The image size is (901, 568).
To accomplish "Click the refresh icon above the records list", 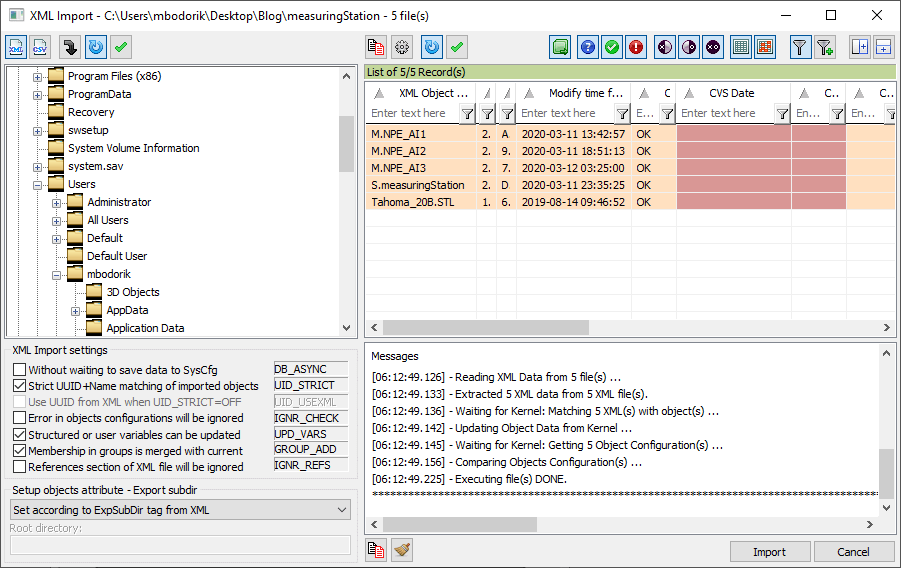I will [432, 47].
